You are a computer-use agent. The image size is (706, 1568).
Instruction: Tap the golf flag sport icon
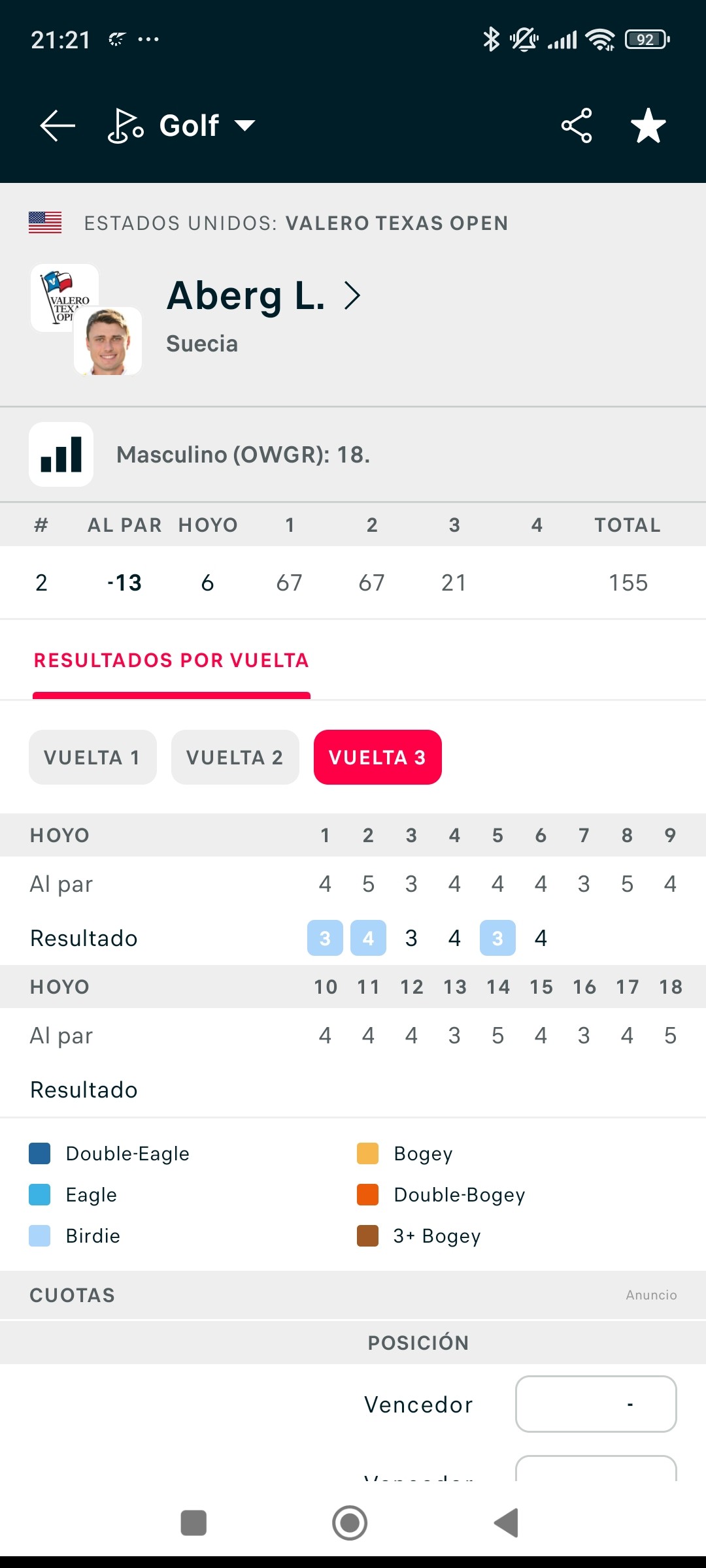point(126,125)
